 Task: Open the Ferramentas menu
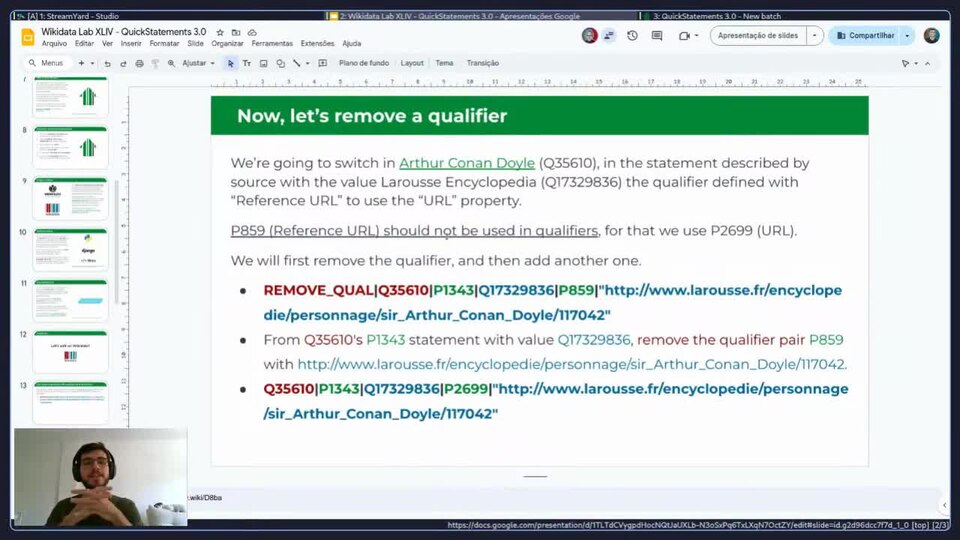(272, 43)
